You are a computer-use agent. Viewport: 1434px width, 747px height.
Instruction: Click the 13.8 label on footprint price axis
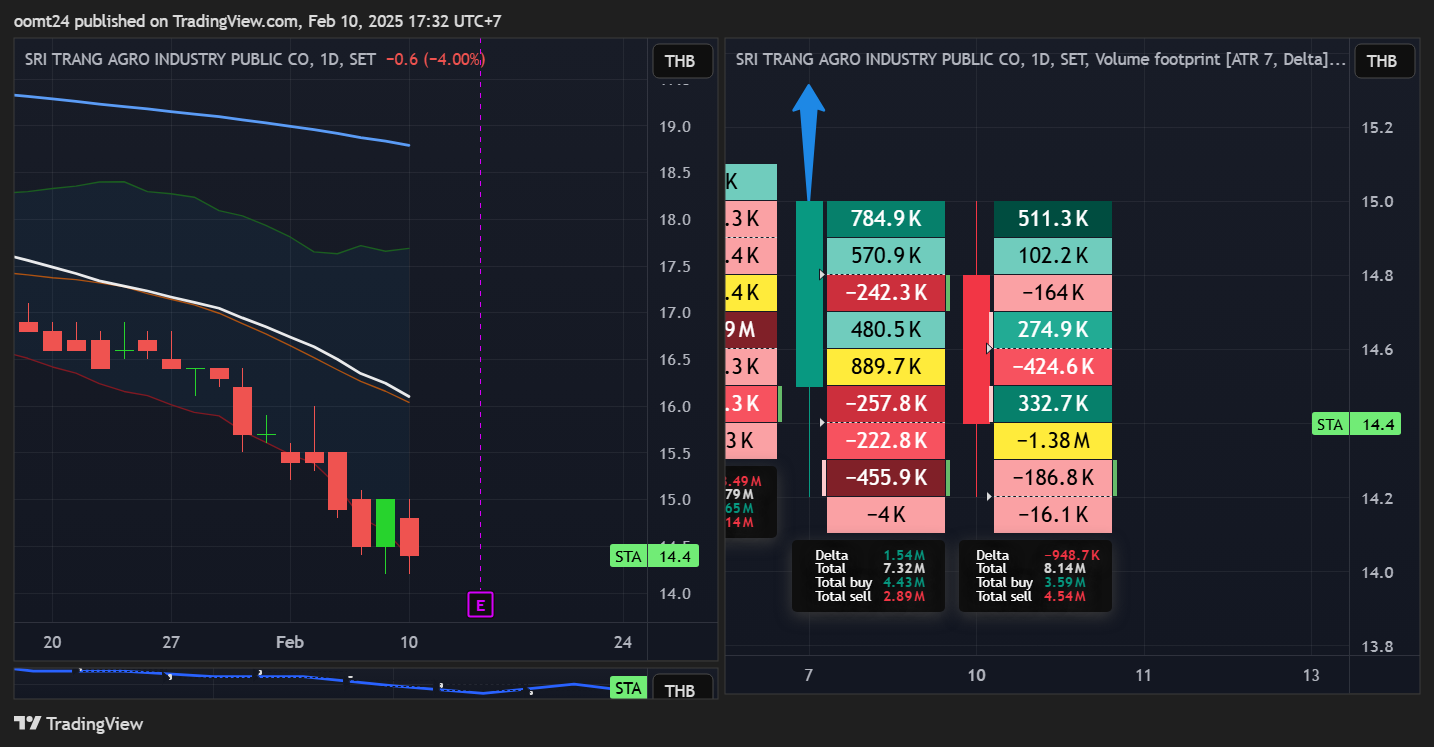pos(1377,647)
